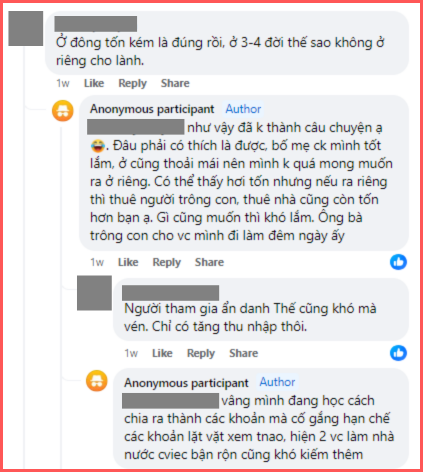The width and height of the screenshot is (423, 472).
Task: Share the top comment
Action: (175, 83)
